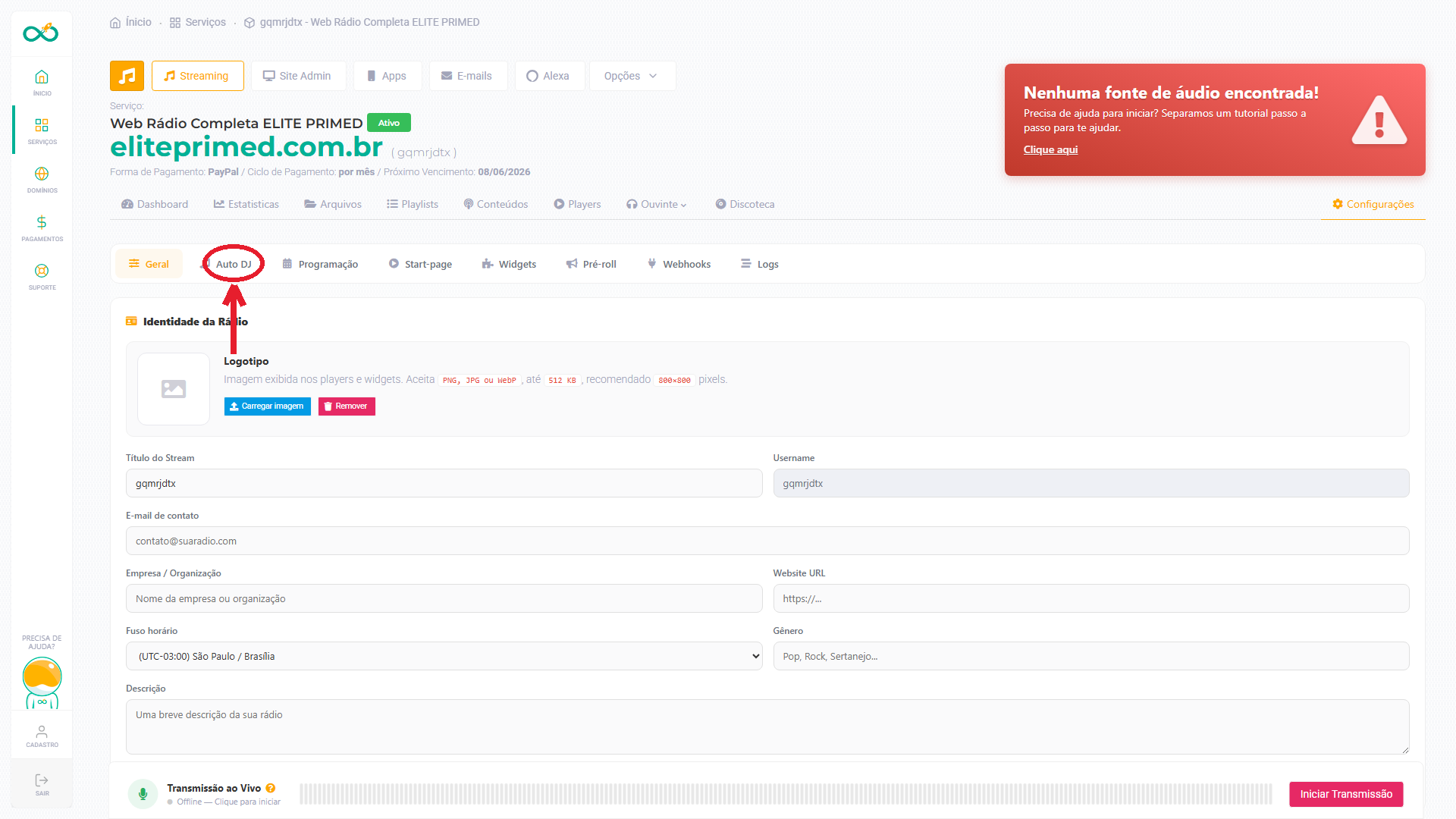
Task: Go to the Dashboard section
Action: pos(155,204)
